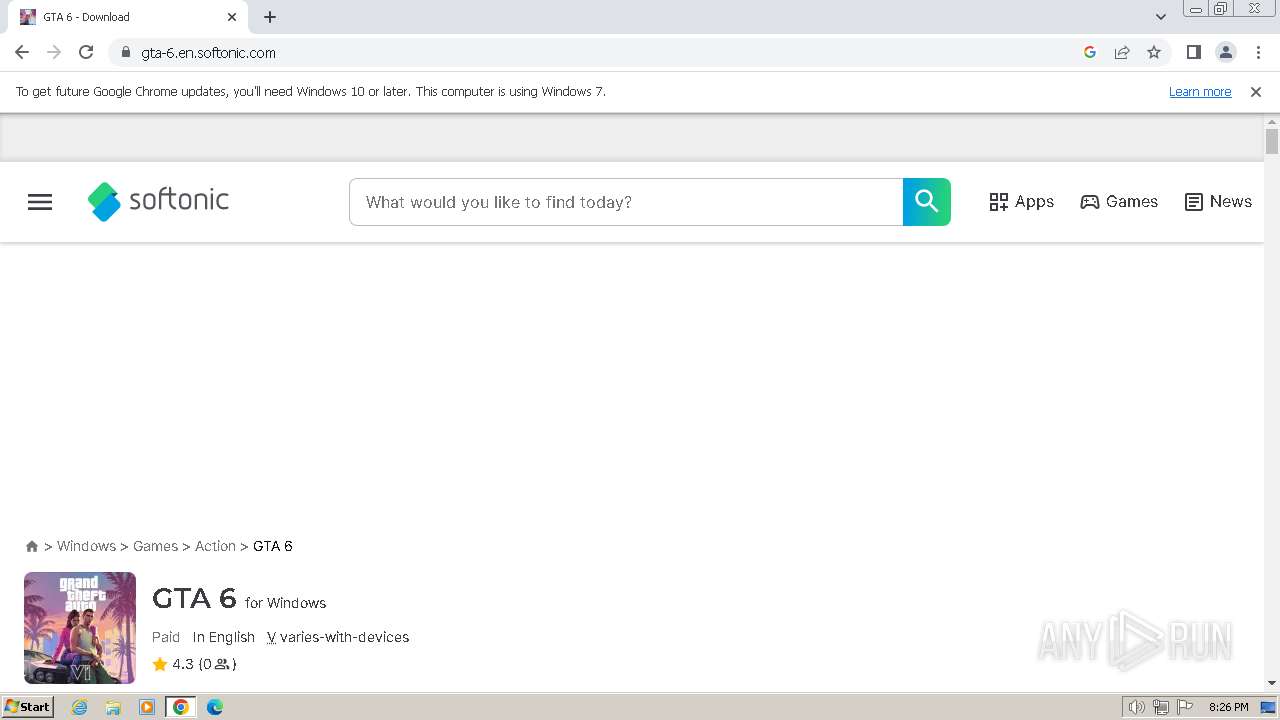Click the 'In English' label
The width and height of the screenshot is (1280, 720).
tap(224, 637)
